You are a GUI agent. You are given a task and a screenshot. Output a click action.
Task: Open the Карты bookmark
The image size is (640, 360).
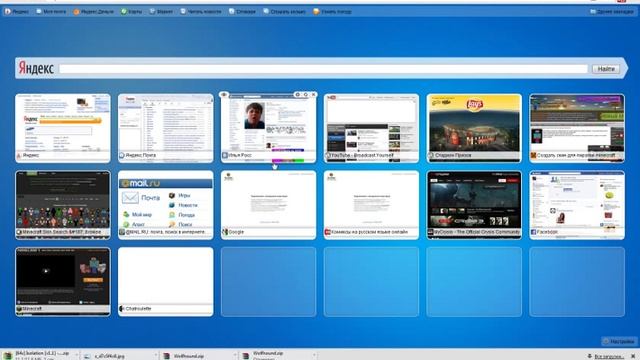(x=131, y=12)
